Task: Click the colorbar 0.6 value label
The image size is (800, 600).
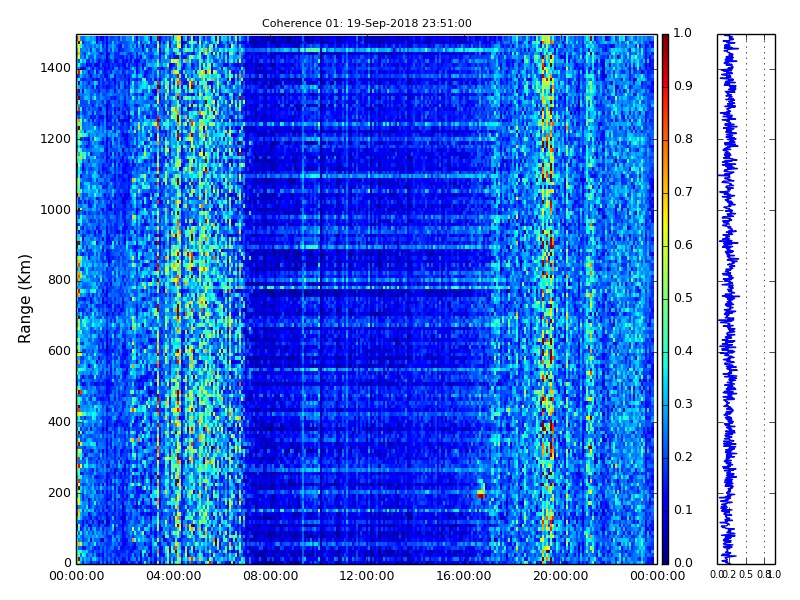Action: pos(683,245)
